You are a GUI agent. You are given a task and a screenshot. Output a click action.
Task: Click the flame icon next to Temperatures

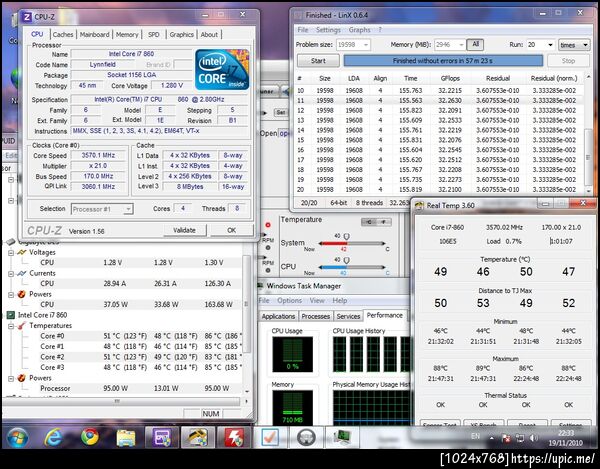pos(22,326)
